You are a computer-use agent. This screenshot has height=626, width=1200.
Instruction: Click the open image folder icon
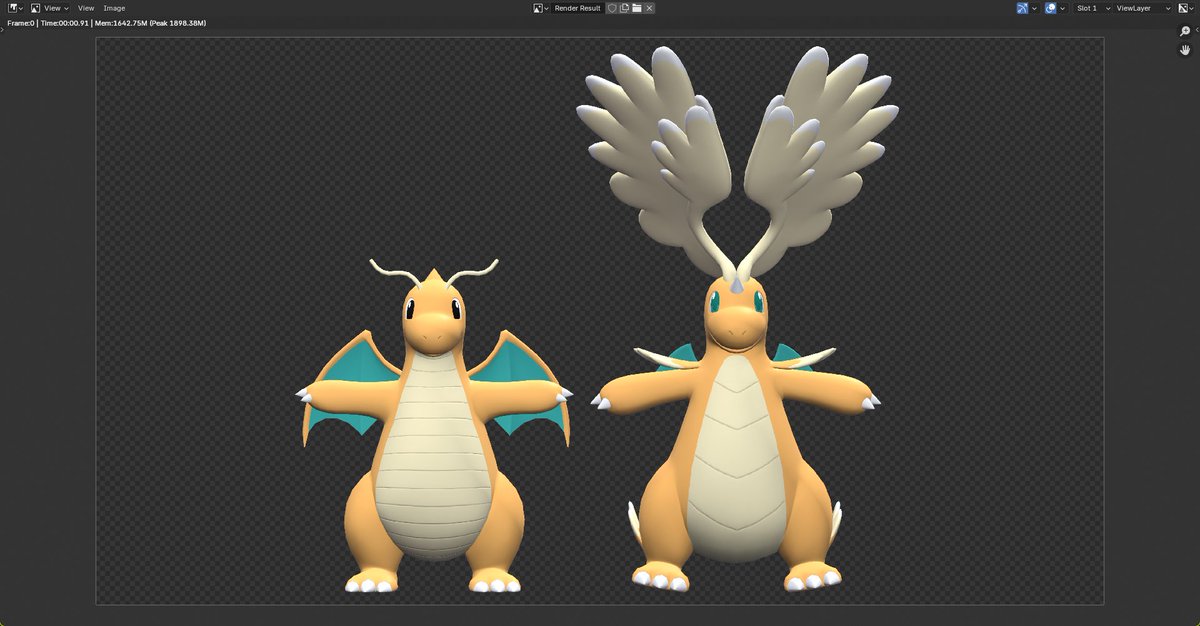tap(637, 8)
